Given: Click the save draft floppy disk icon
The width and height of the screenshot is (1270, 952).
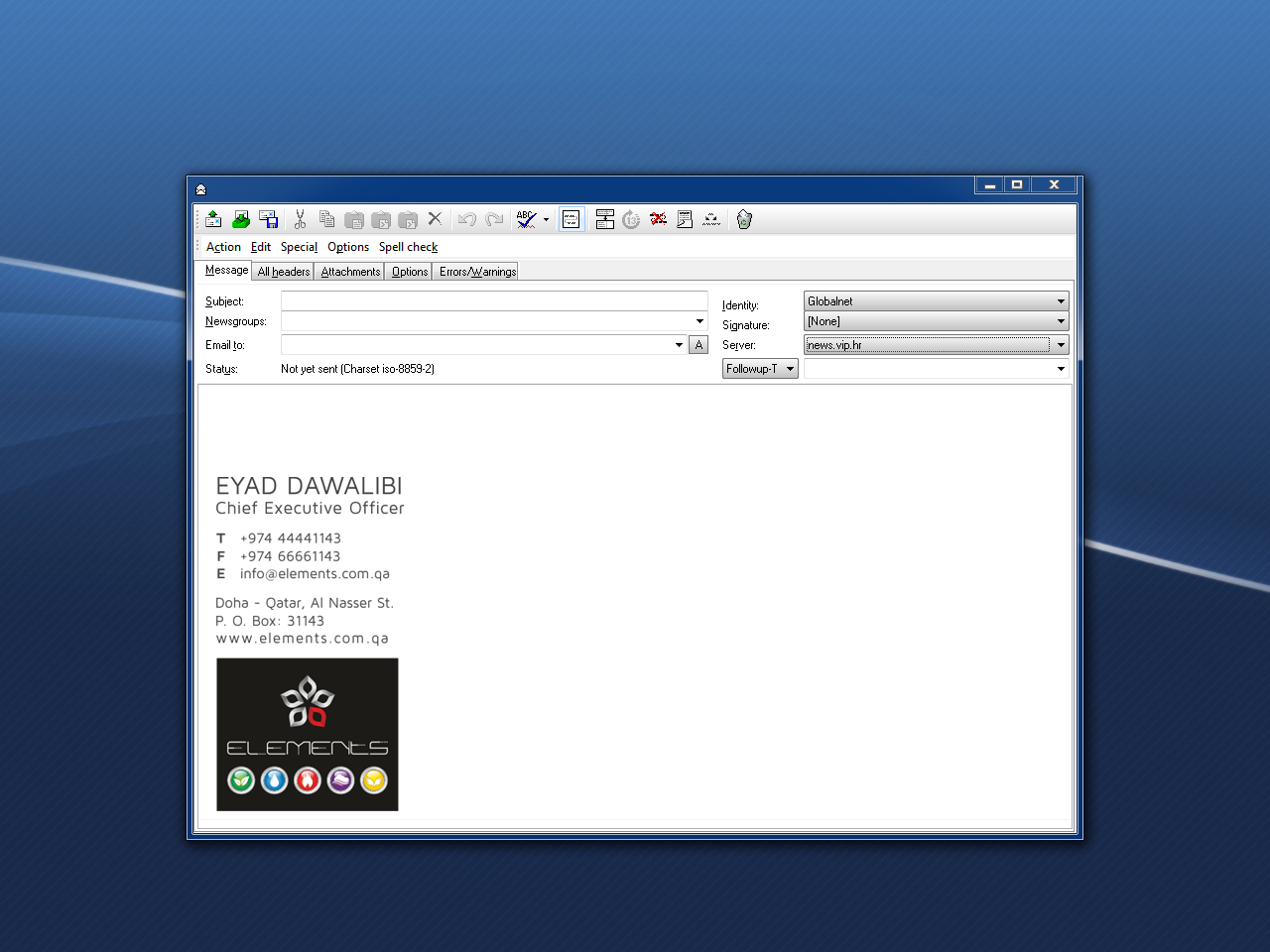Looking at the screenshot, I should (268, 219).
